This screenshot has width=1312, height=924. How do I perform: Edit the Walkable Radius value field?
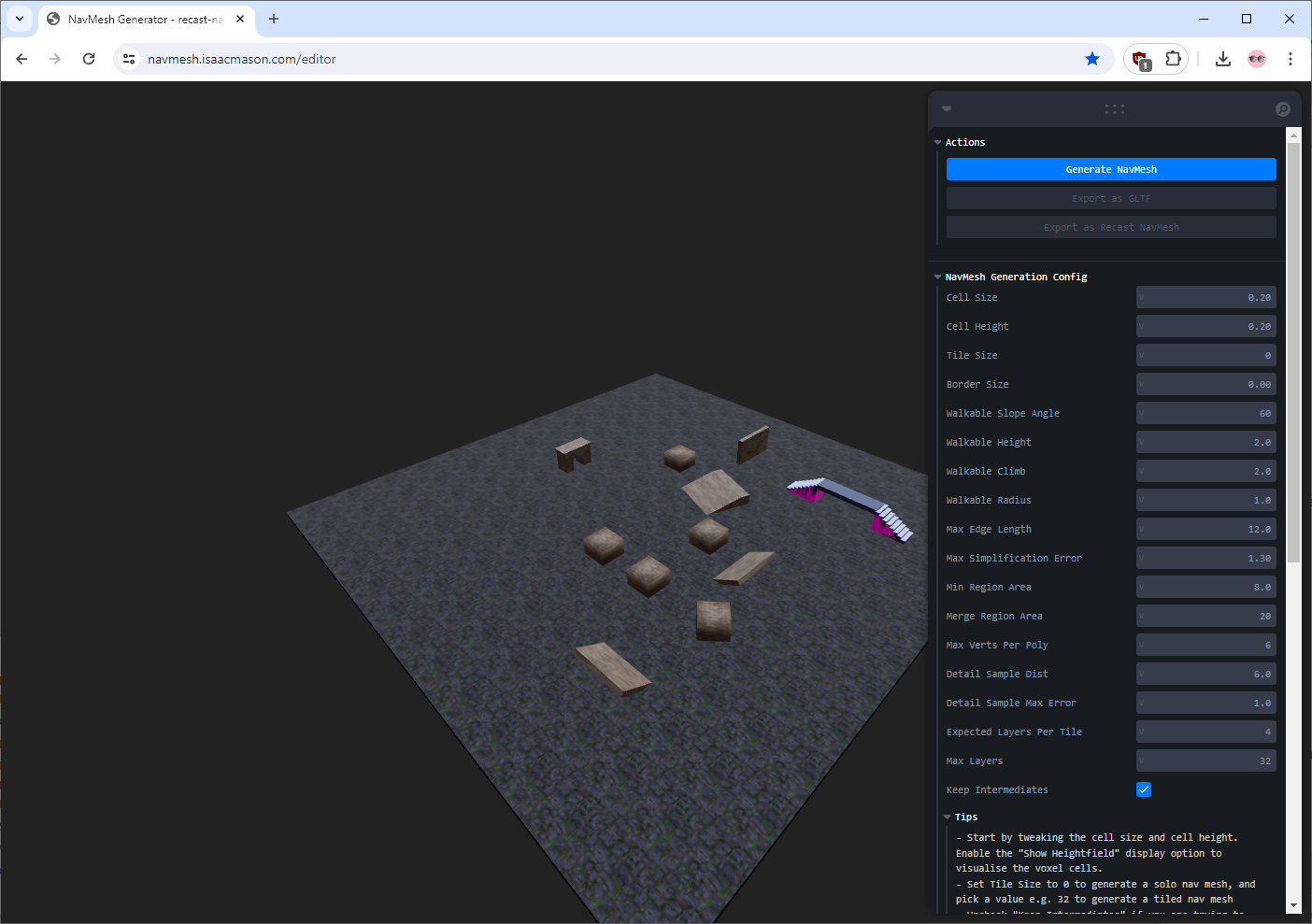point(1205,500)
